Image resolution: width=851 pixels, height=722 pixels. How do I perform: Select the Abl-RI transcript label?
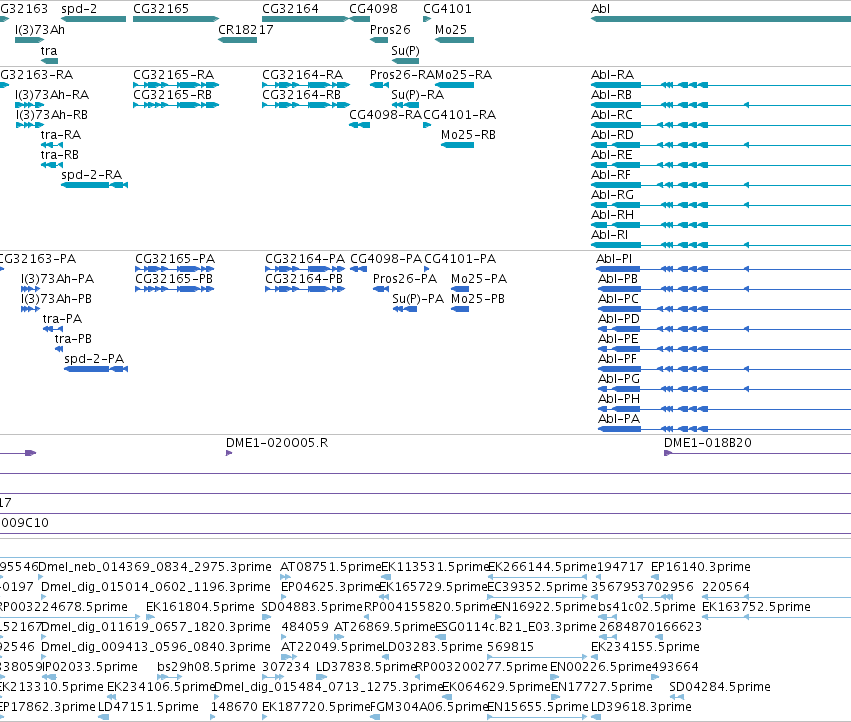pyautogui.click(x=609, y=235)
